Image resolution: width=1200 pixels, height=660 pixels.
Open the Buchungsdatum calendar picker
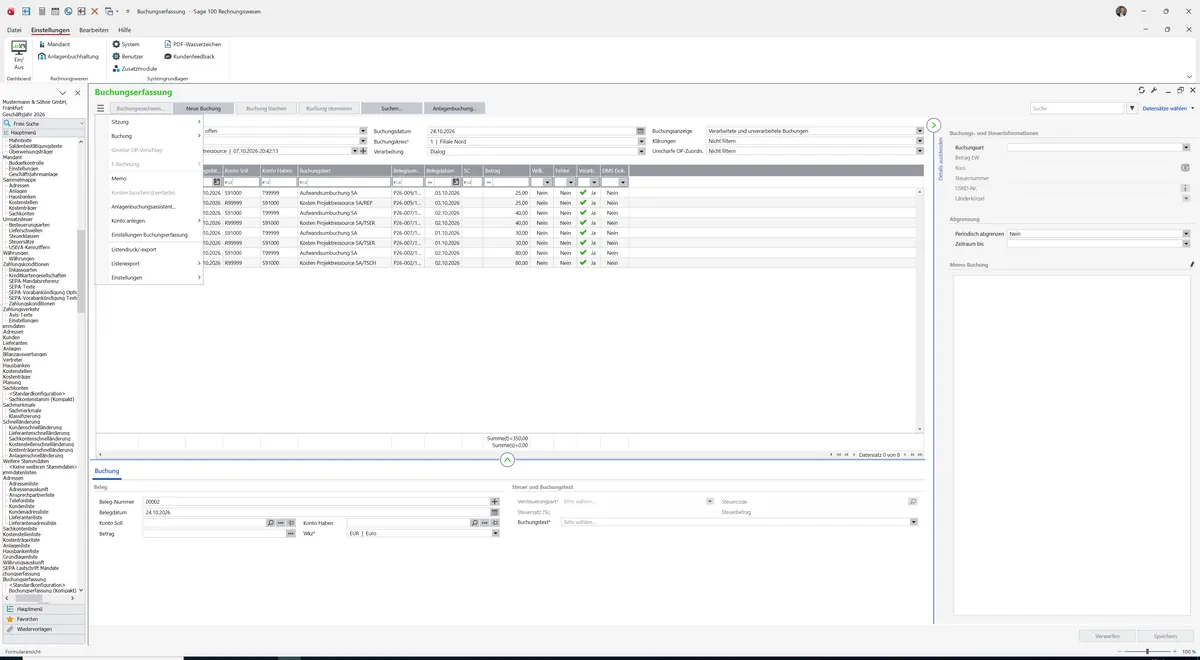pyautogui.click(x=641, y=131)
